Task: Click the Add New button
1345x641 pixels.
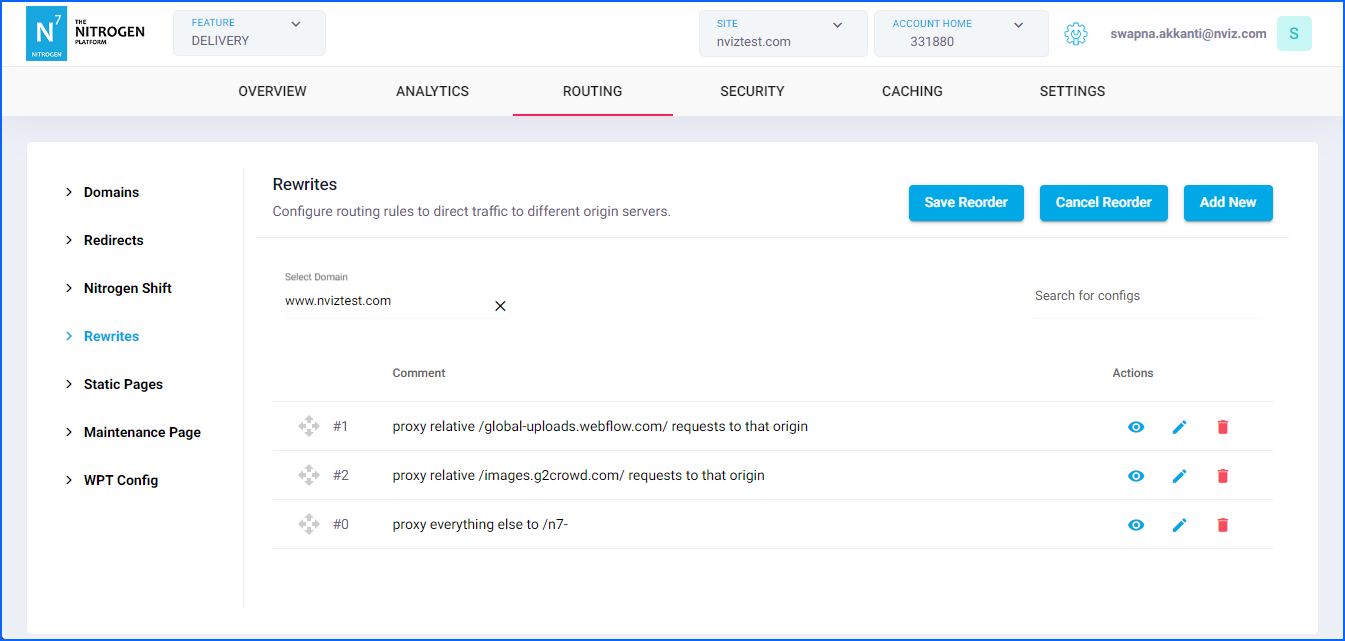Action: (1227, 202)
